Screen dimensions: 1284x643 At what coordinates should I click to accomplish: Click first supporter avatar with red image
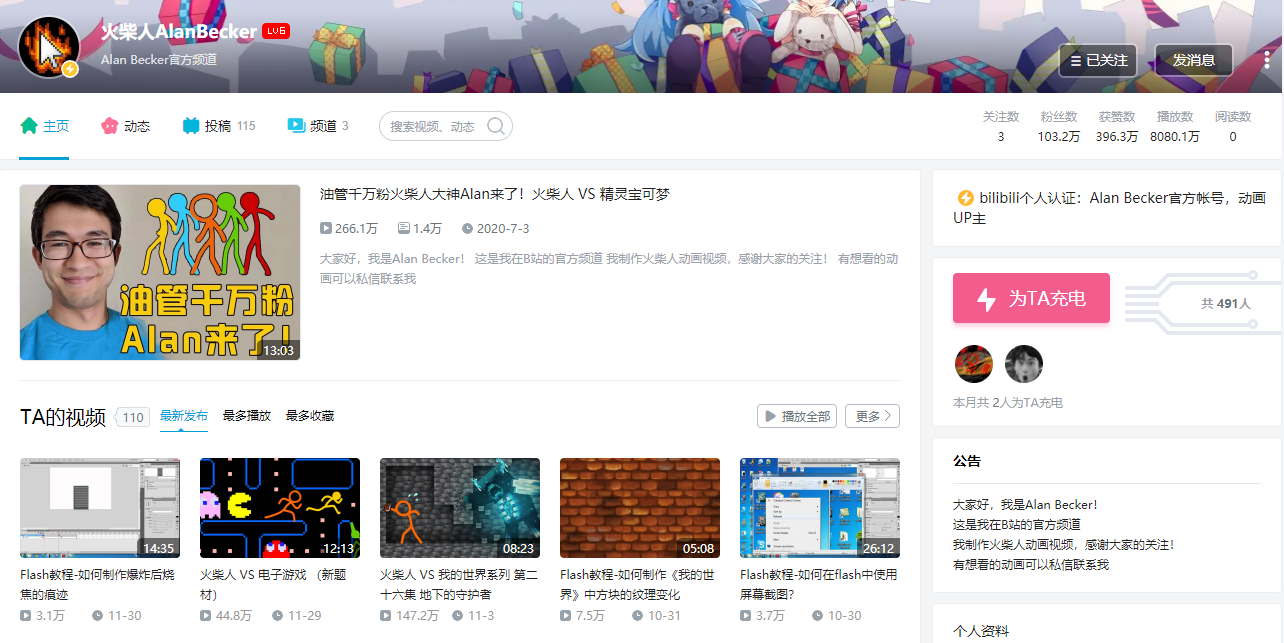coord(974,364)
